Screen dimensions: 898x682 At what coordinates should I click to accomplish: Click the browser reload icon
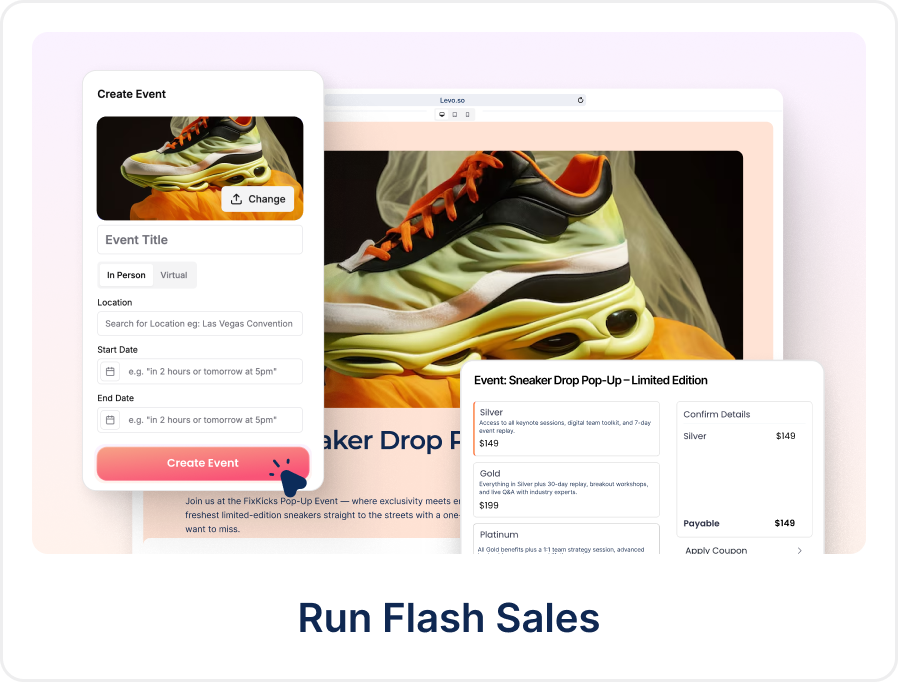pos(580,100)
